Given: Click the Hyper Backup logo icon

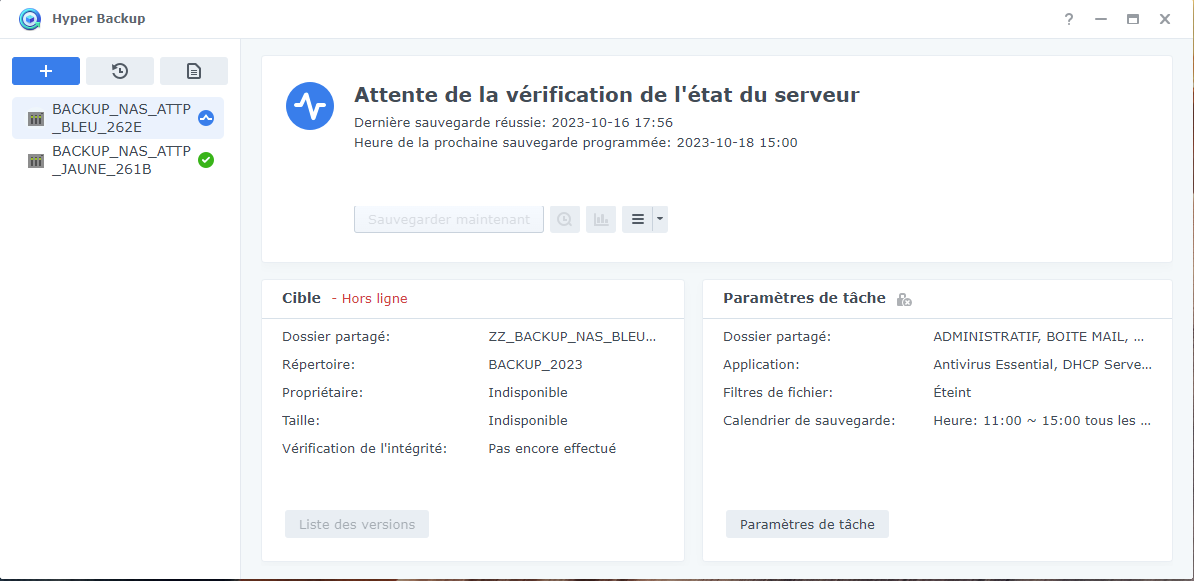Looking at the screenshot, I should click(x=30, y=19).
